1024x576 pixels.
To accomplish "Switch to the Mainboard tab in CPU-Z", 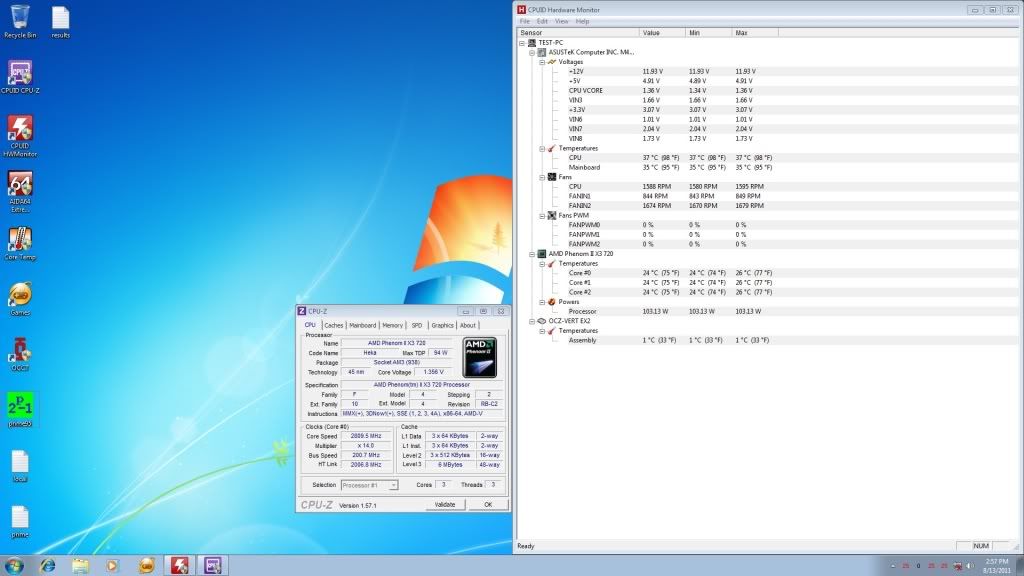I will pos(362,325).
